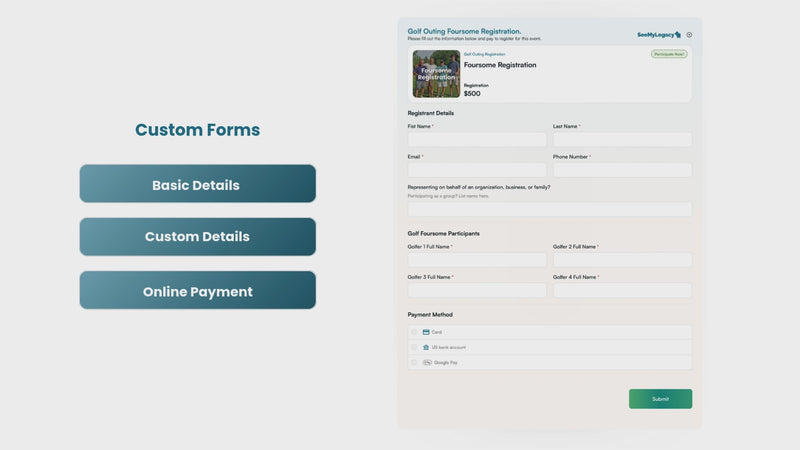Click the circular settings icon beside SeeMyLegacy
This screenshot has width=800, height=450.
689,35
